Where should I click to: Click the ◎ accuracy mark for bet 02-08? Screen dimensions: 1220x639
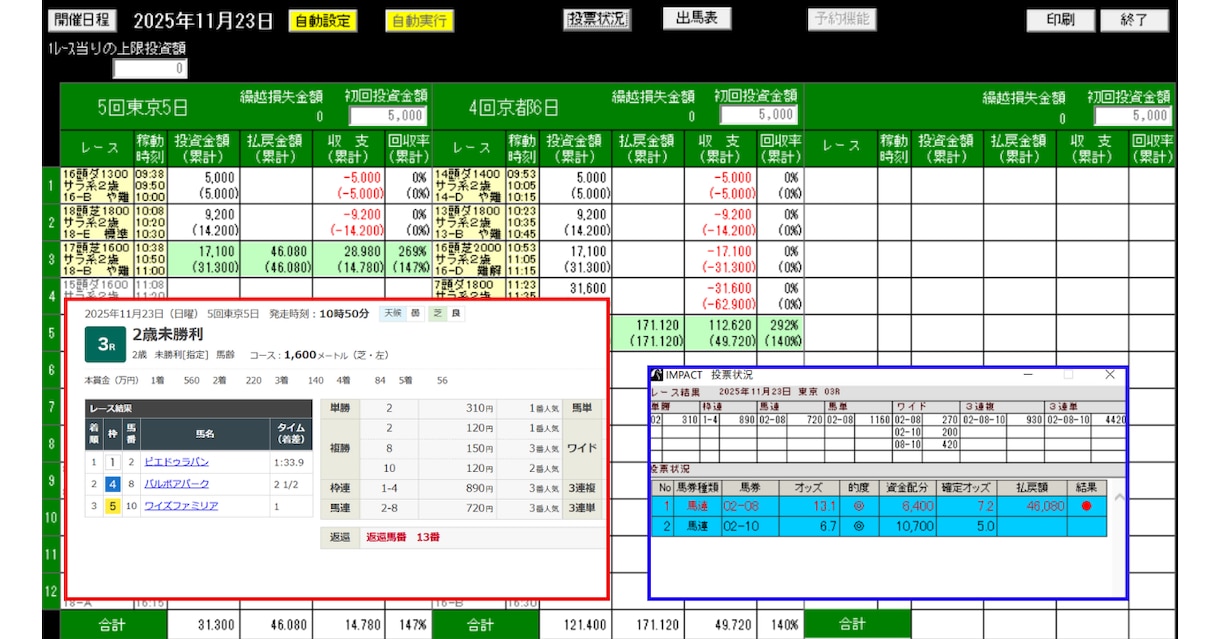point(858,507)
